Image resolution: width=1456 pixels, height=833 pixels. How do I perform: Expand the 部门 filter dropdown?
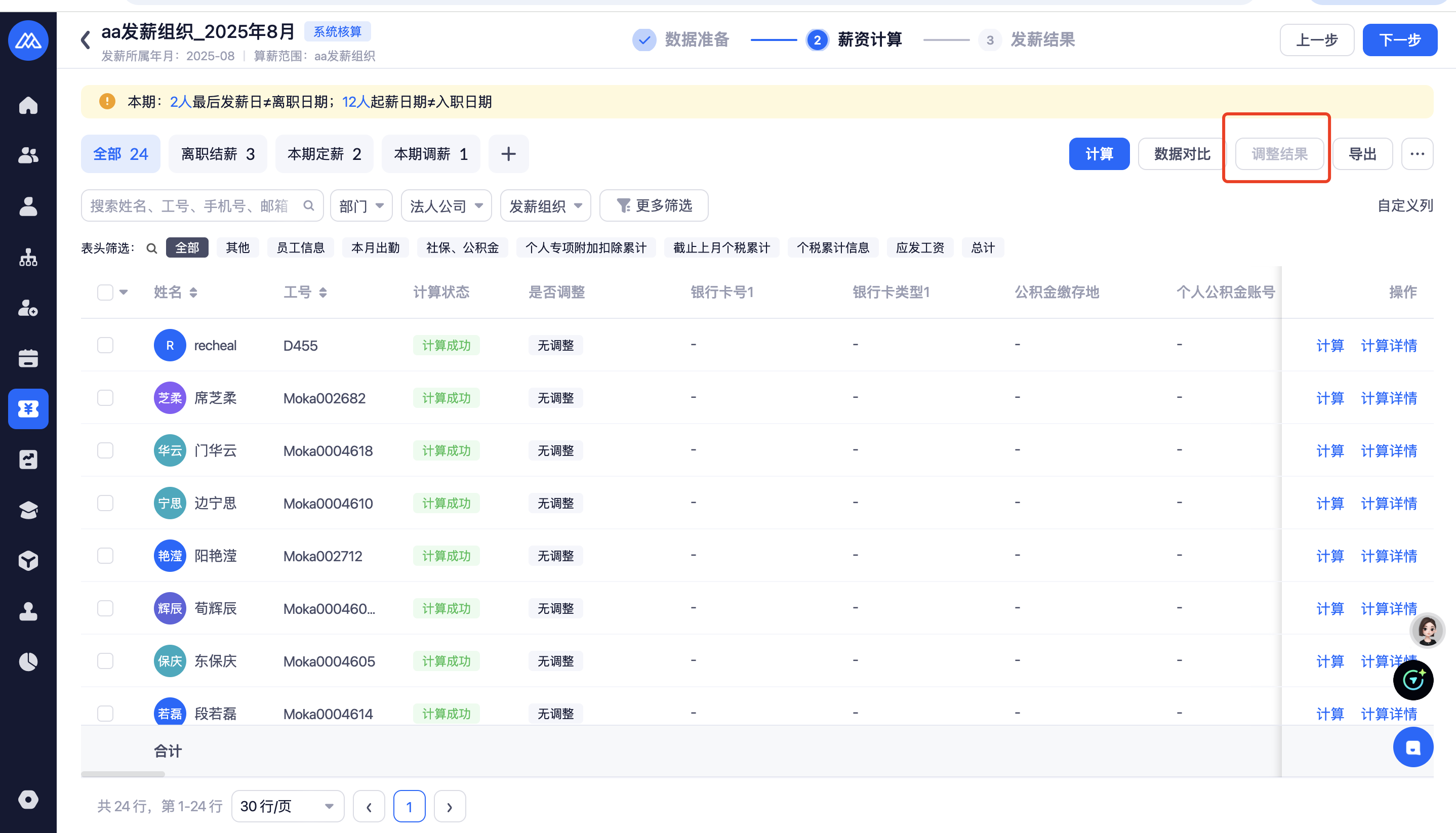coord(361,206)
